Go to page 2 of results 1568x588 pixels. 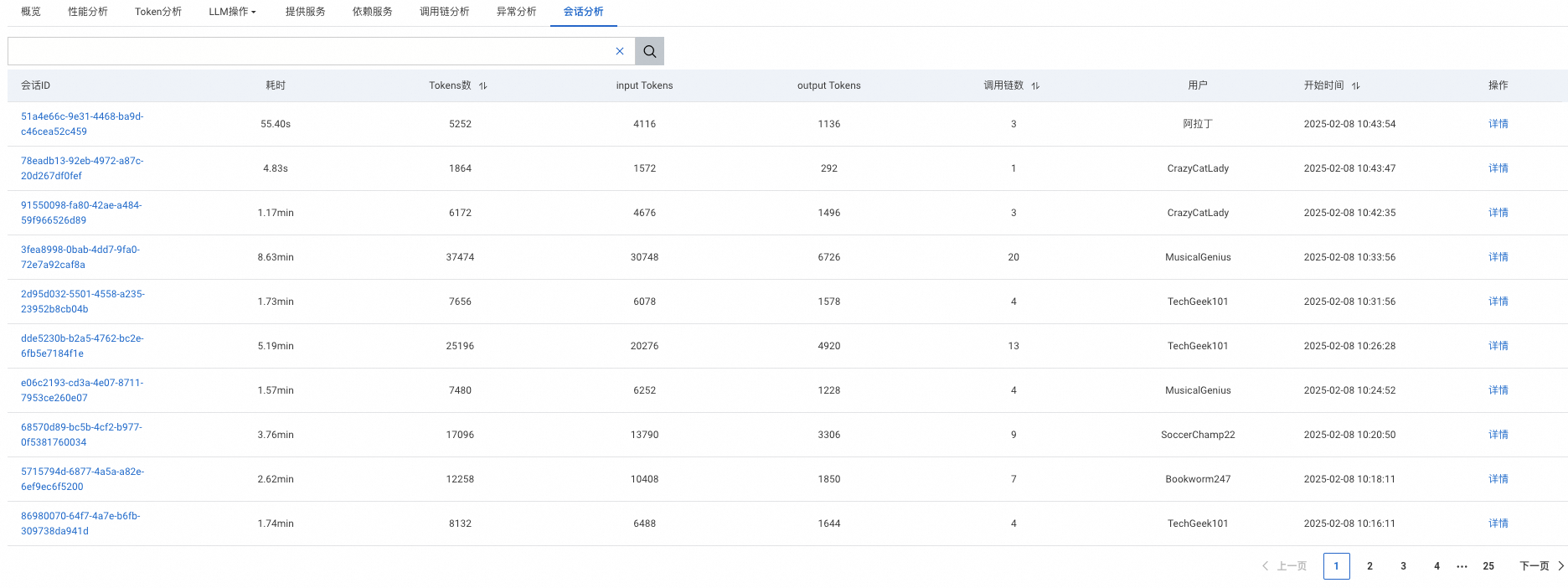tap(1369, 566)
